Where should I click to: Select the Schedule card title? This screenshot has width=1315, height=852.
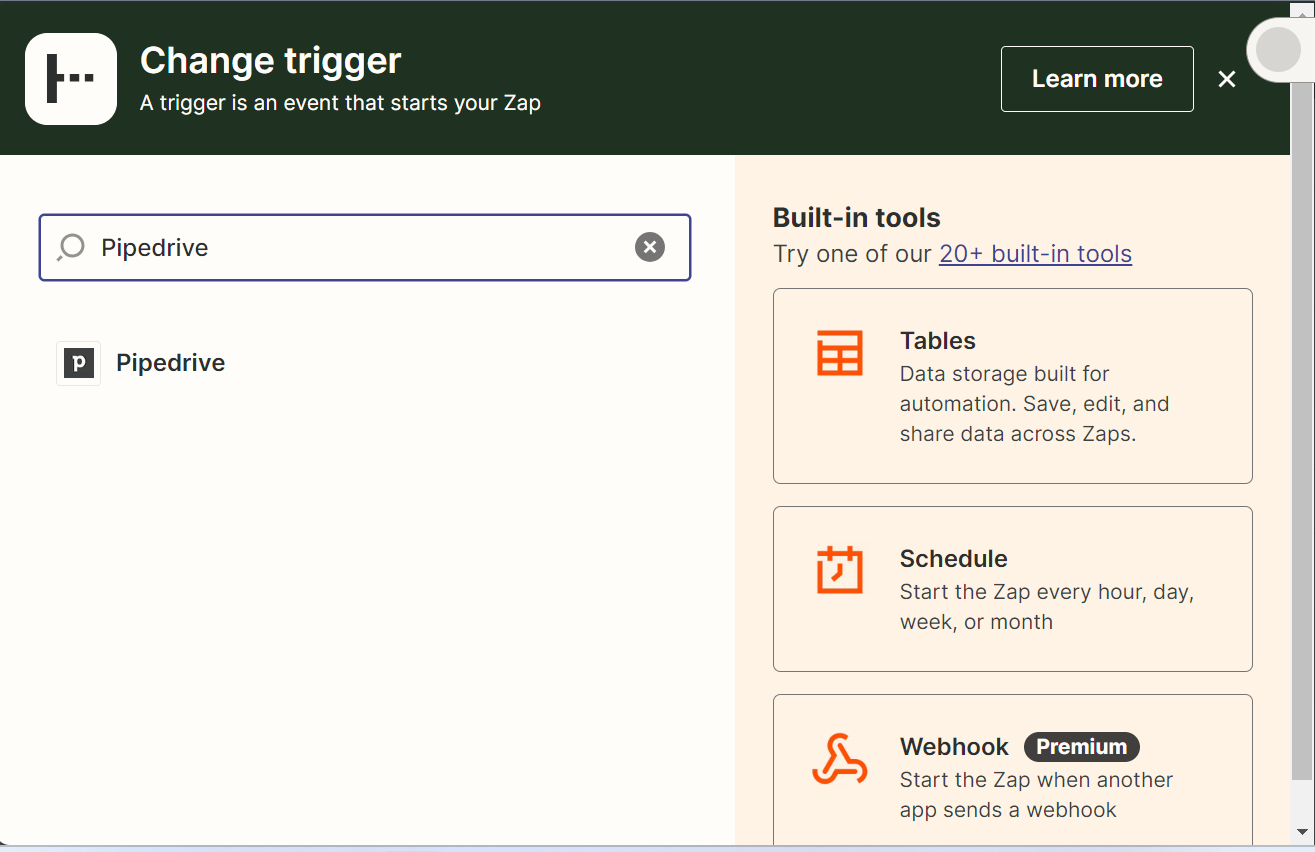(953, 559)
